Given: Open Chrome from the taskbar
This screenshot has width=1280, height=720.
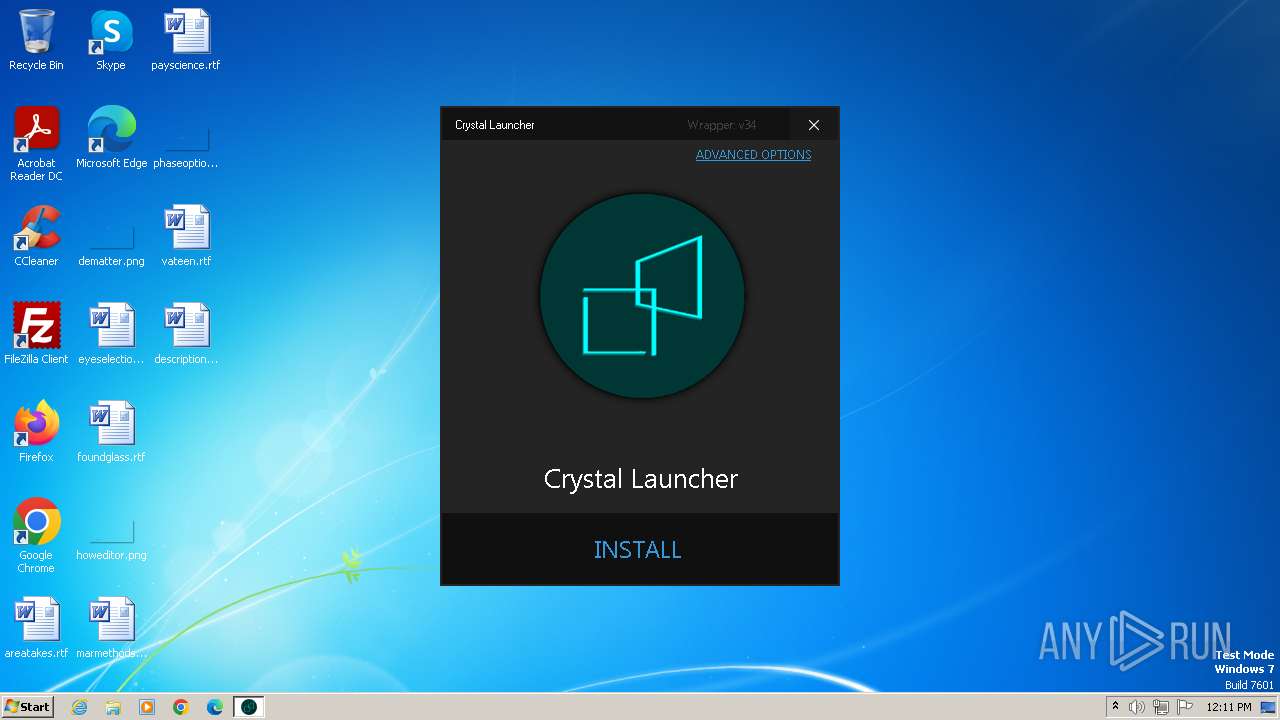Looking at the screenshot, I should pos(181,707).
